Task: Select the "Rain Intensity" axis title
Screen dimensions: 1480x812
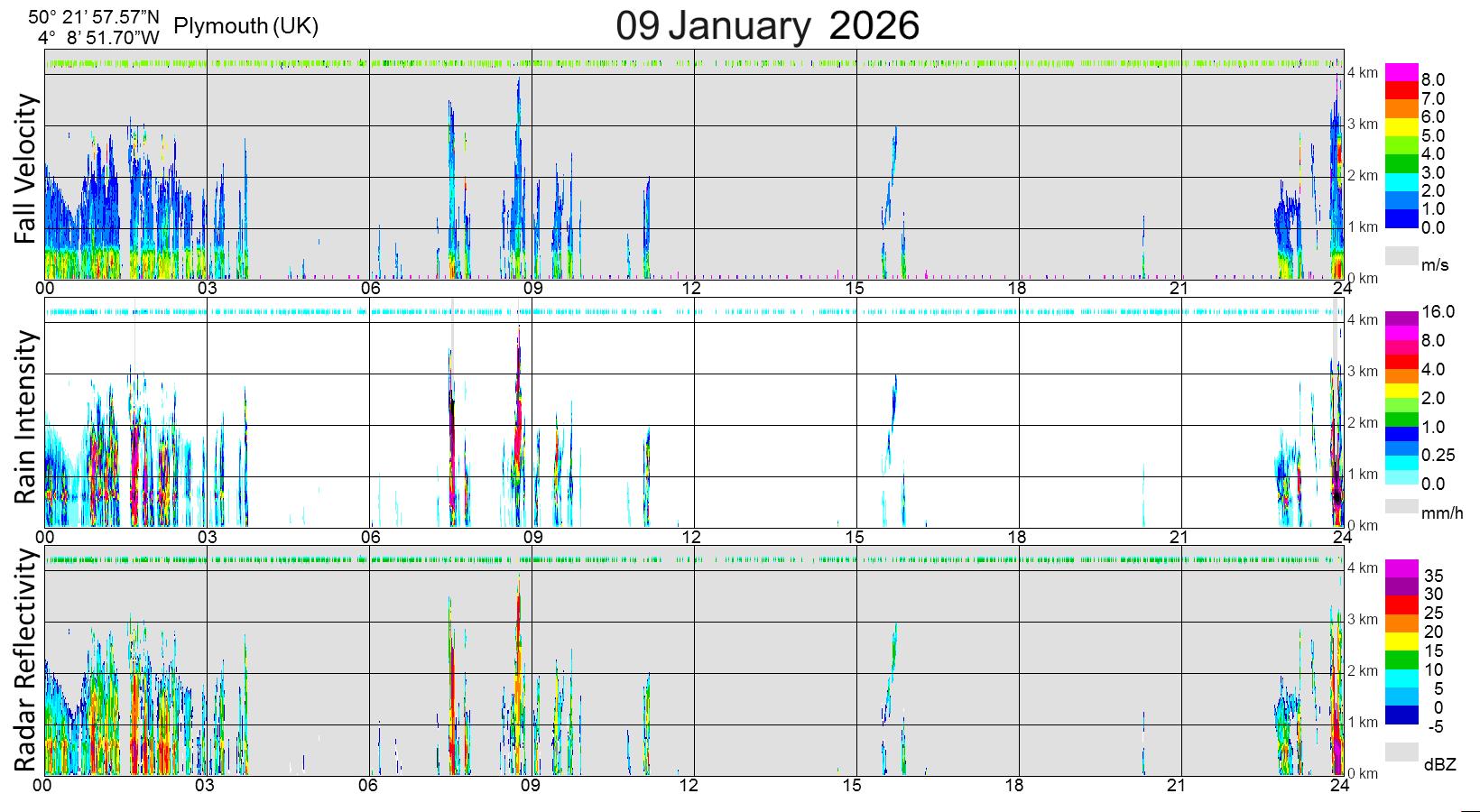Action: point(26,416)
